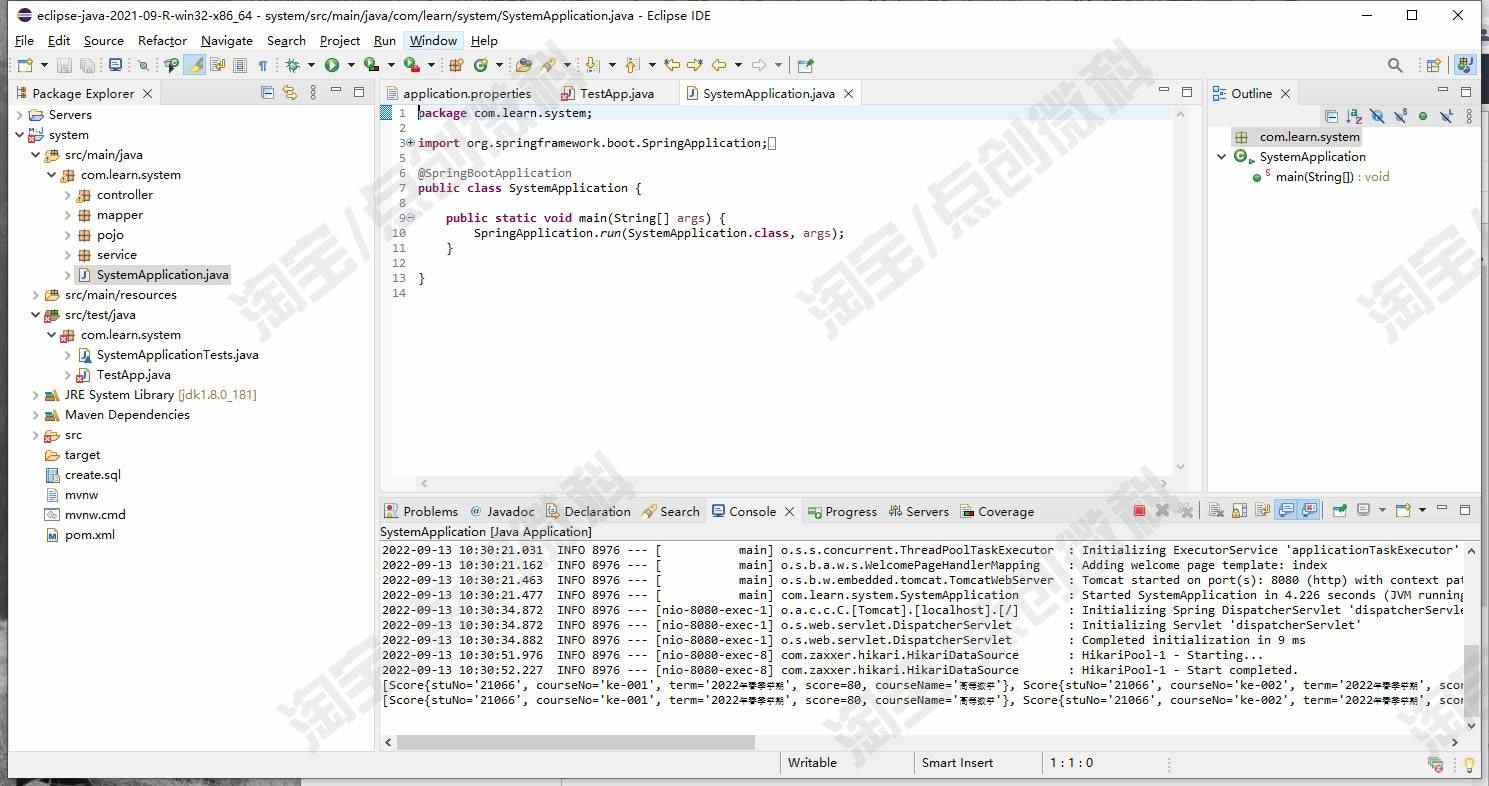Click the Coverage launch toolbar icon
The height and width of the screenshot is (786, 1489).
point(372,65)
